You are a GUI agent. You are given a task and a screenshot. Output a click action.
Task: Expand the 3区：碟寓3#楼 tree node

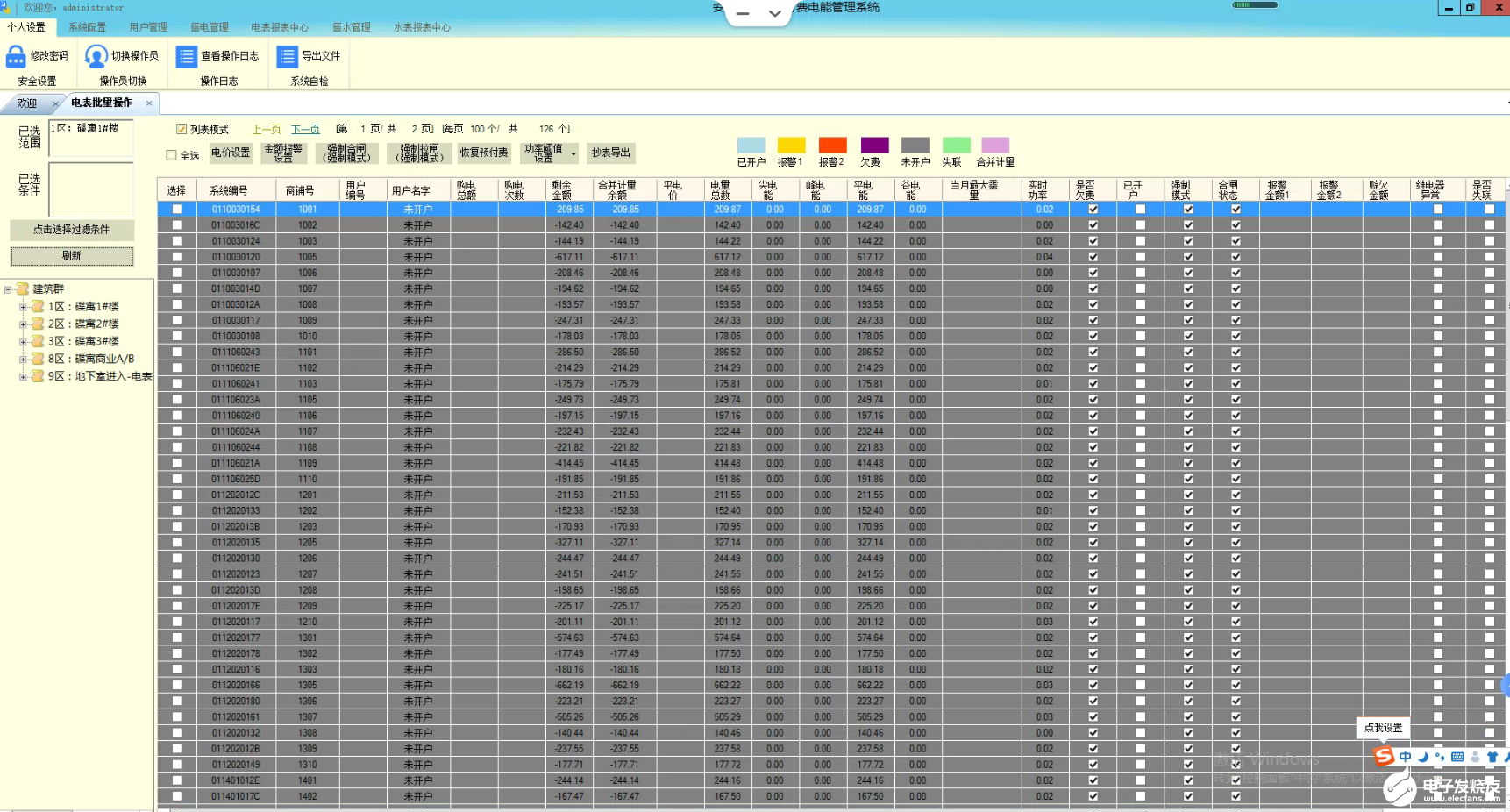[23, 342]
